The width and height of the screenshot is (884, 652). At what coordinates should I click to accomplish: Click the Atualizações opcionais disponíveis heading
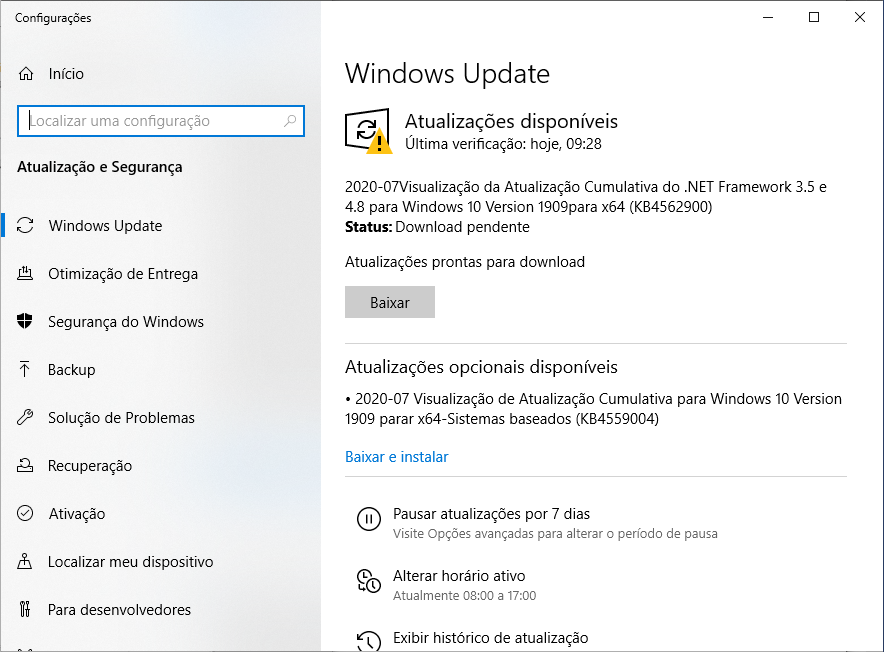point(481,367)
